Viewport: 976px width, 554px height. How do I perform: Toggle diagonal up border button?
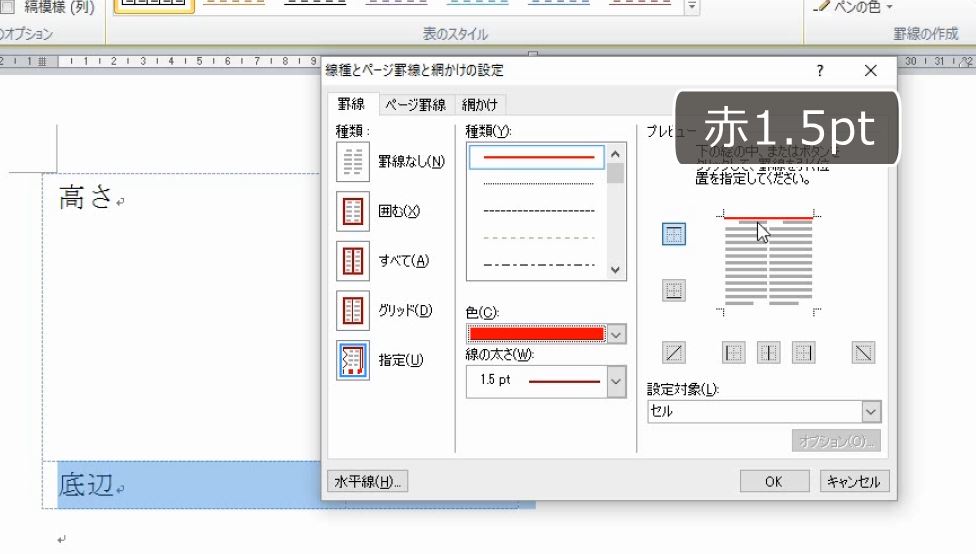673,353
